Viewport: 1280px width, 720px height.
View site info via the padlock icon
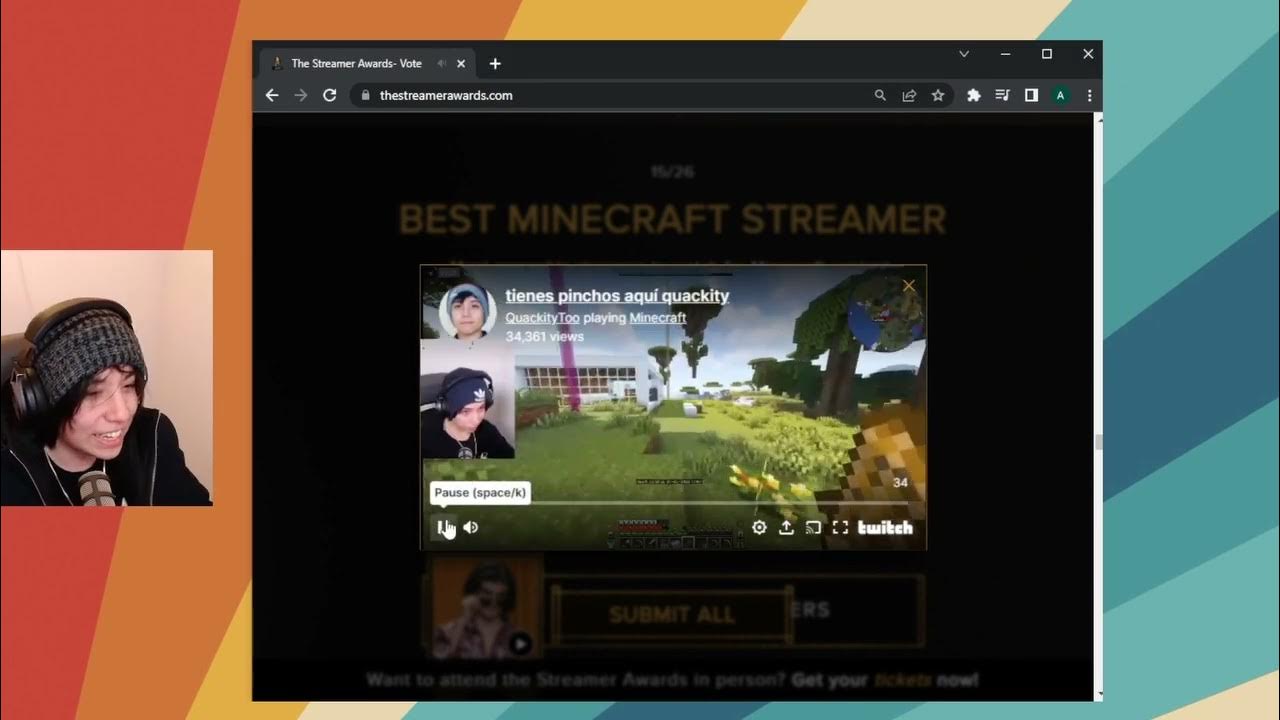pyautogui.click(x=365, y=95)
